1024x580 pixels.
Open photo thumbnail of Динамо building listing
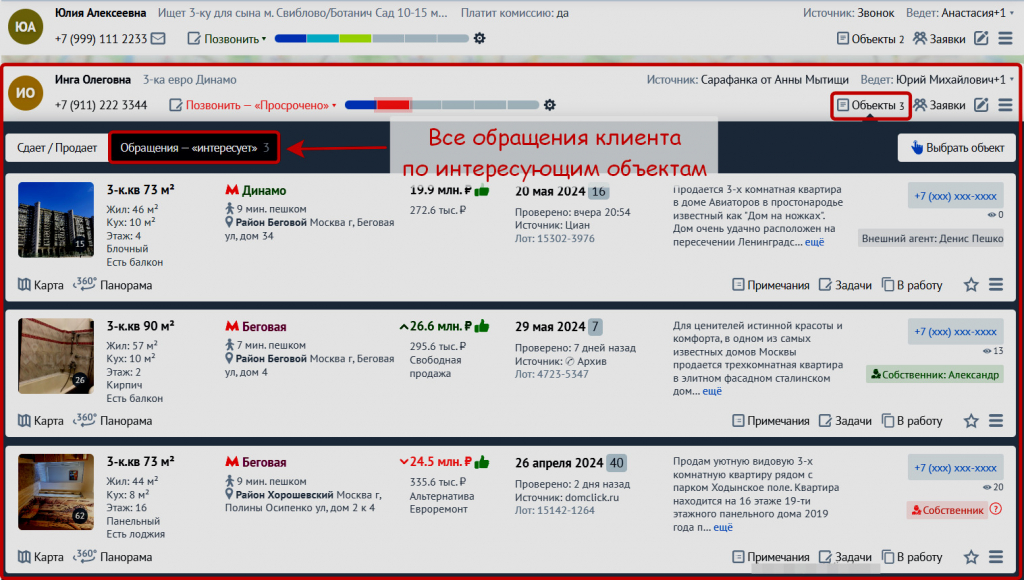[56, 220]
